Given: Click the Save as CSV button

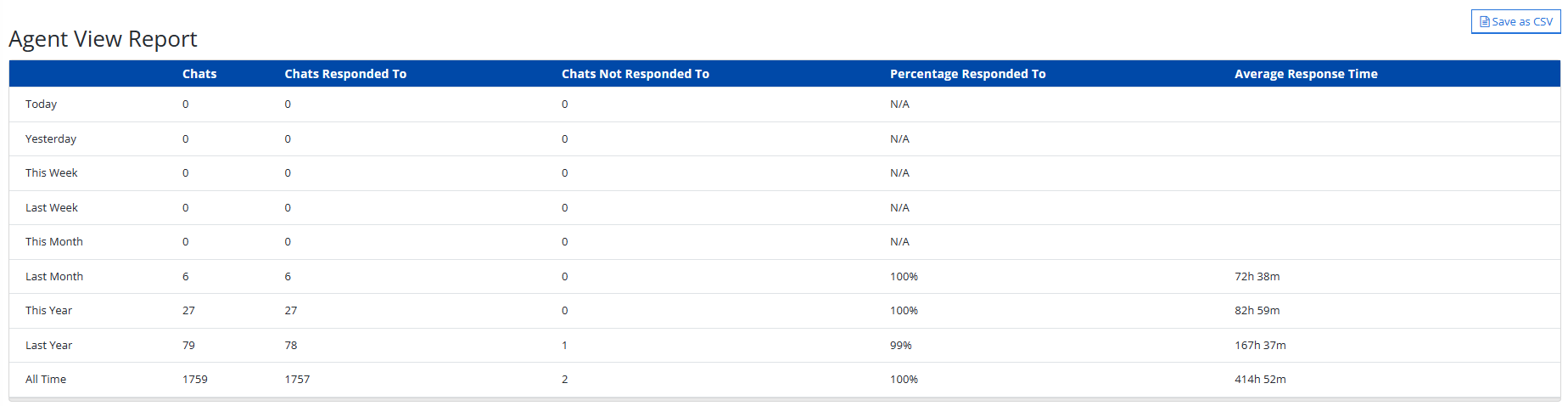Looking at the screenshot, I should (1515, 22).
